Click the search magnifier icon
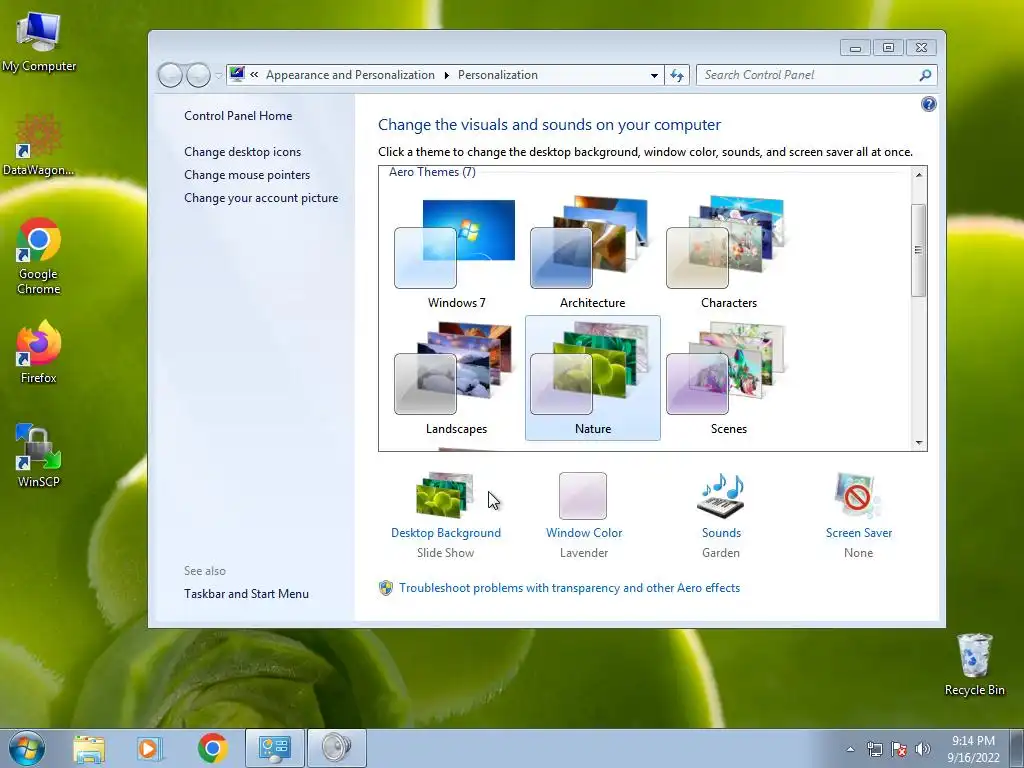 click(x=925, y=75)
